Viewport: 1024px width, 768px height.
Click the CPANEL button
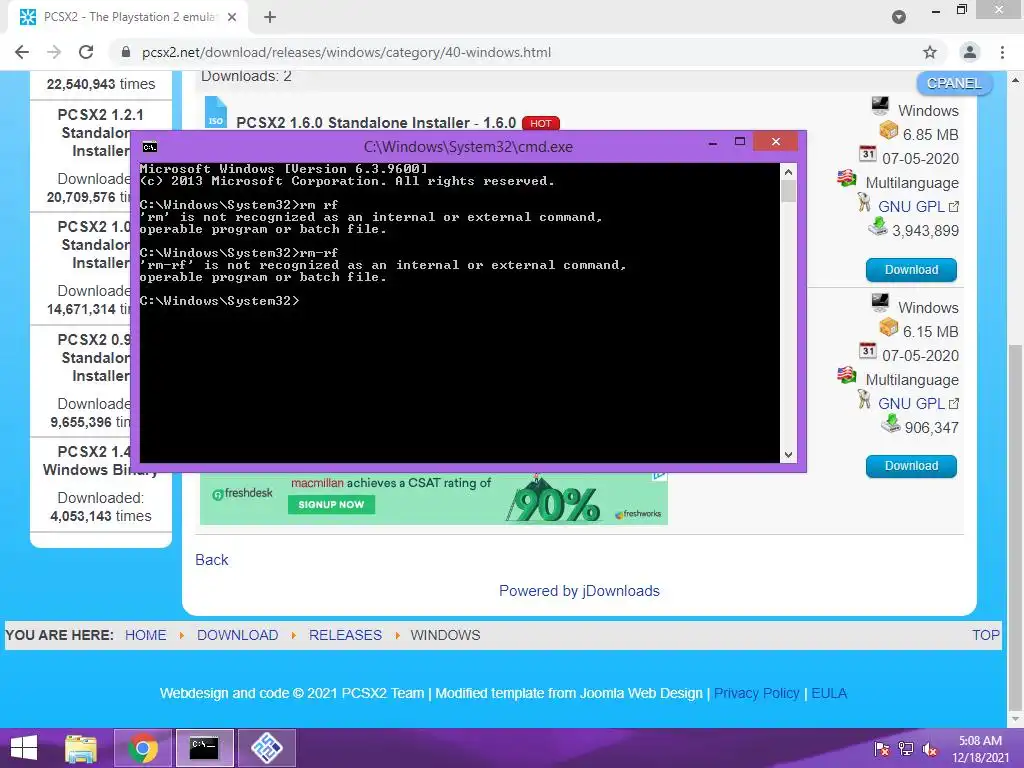(954, 83)
